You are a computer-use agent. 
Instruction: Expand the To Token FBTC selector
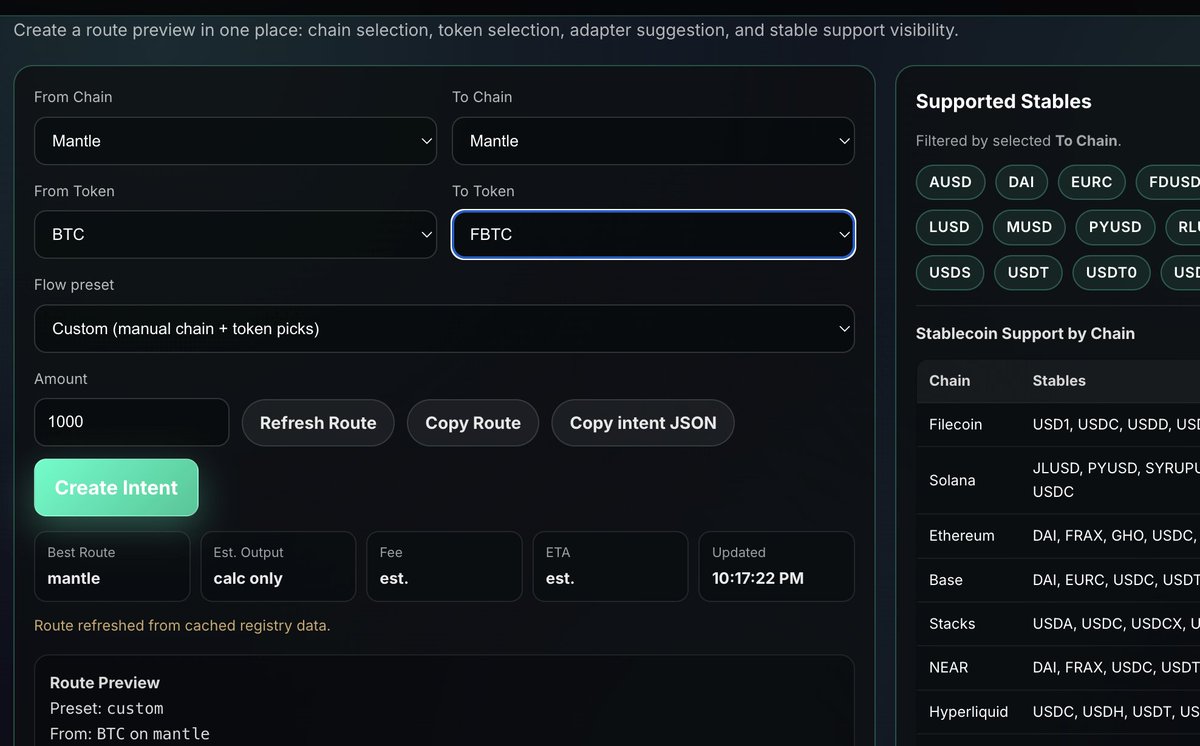[x=653, y=235]
